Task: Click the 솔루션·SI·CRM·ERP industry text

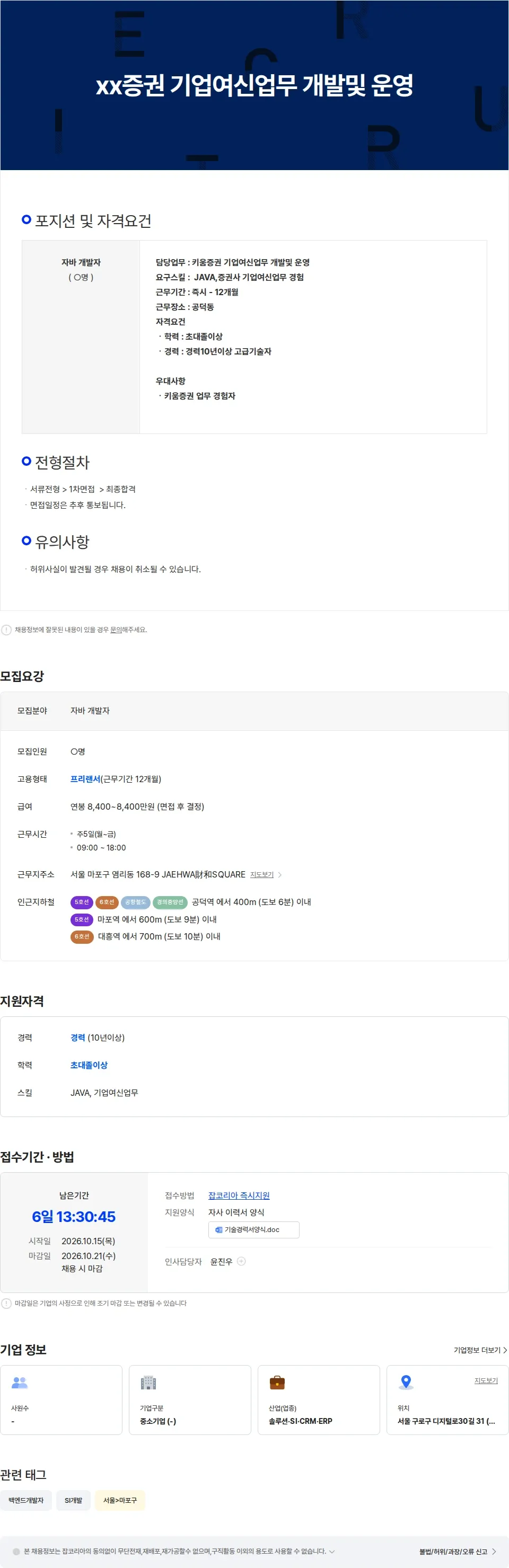Action: tap(300, 1421)
